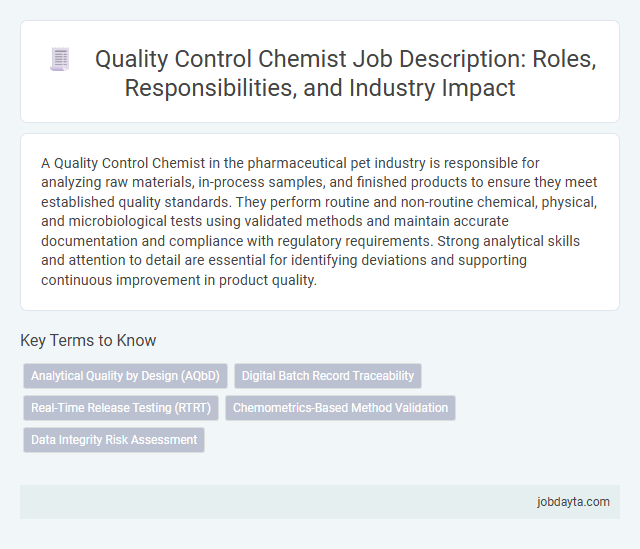The height and width of the screenshot is (549, 640).
Task: Open the Real-Time Release Testing (RTRT) tag
Action: (121, 408)
